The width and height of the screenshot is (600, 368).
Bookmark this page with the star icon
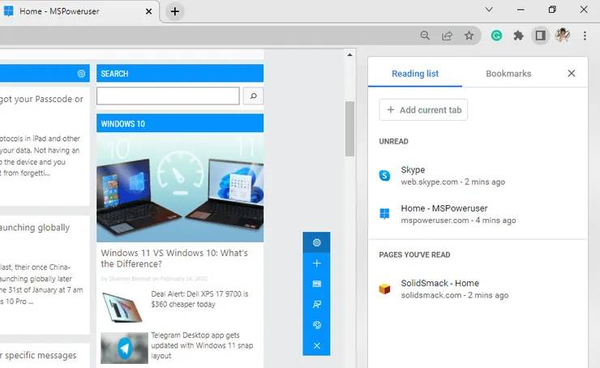coord(469,36)
